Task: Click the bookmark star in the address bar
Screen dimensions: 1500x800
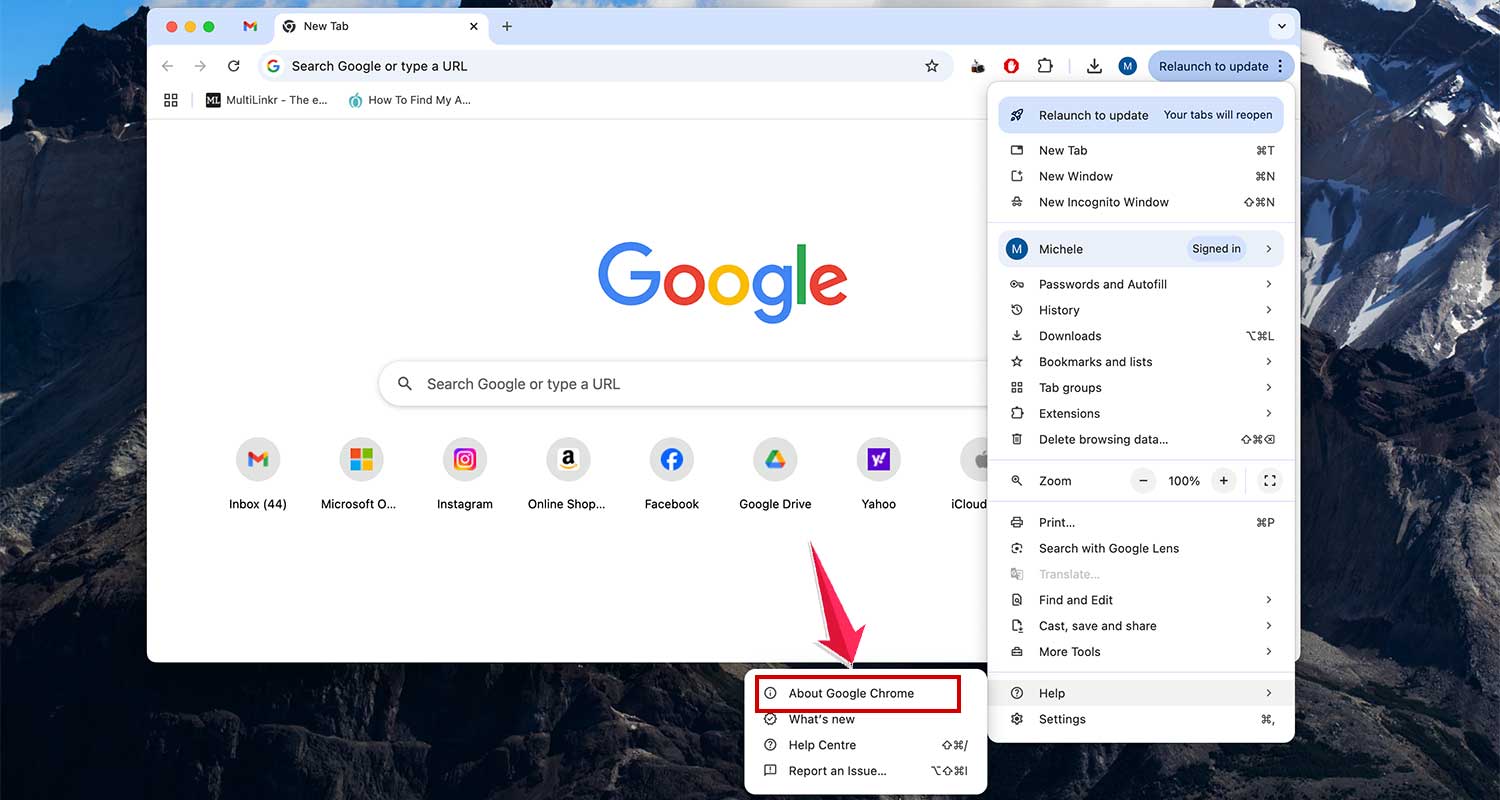Action: pyautogui.click(x=932, y=66)
